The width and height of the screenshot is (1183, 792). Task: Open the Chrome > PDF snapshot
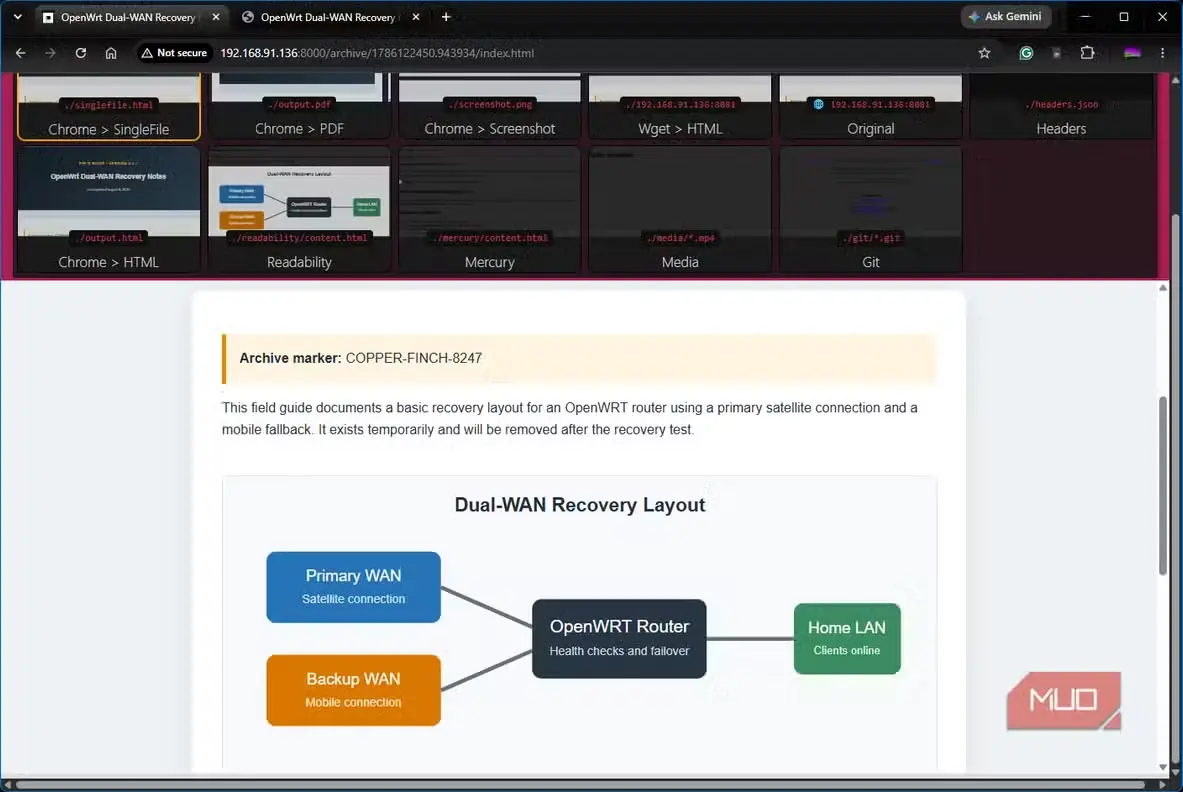pos(300,107)
